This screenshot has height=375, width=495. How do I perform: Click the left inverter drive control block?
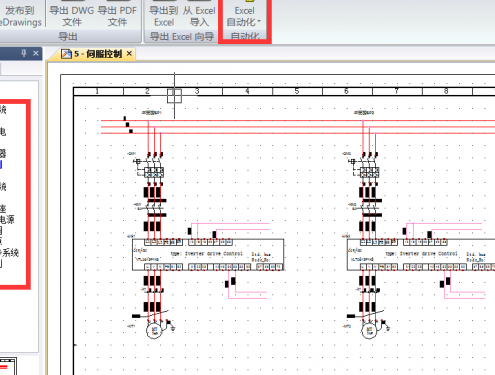tap(208, 254)
